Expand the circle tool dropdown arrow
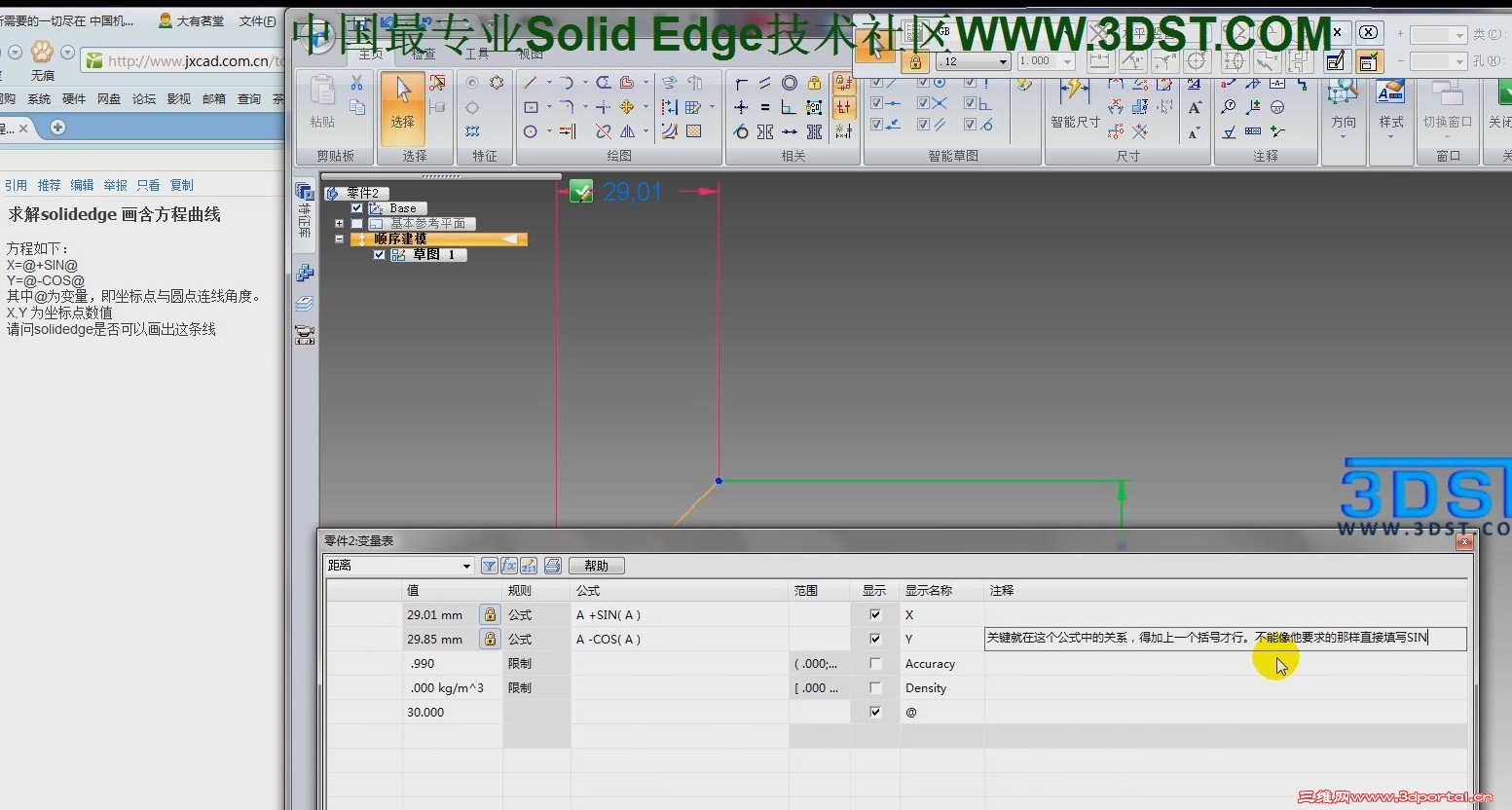 (549, 131)
